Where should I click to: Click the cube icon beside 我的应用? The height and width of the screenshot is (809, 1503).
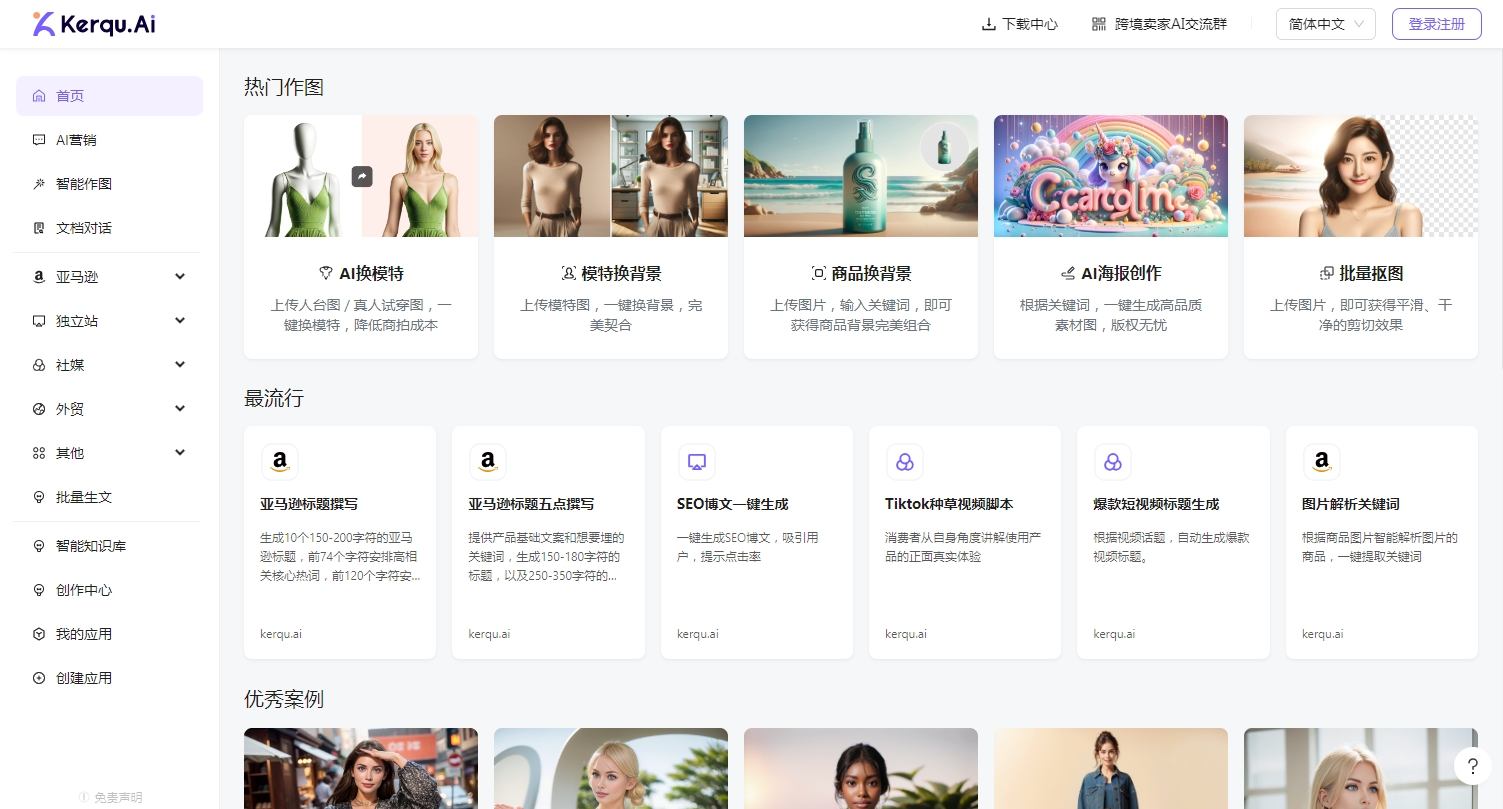coord(39,634)
